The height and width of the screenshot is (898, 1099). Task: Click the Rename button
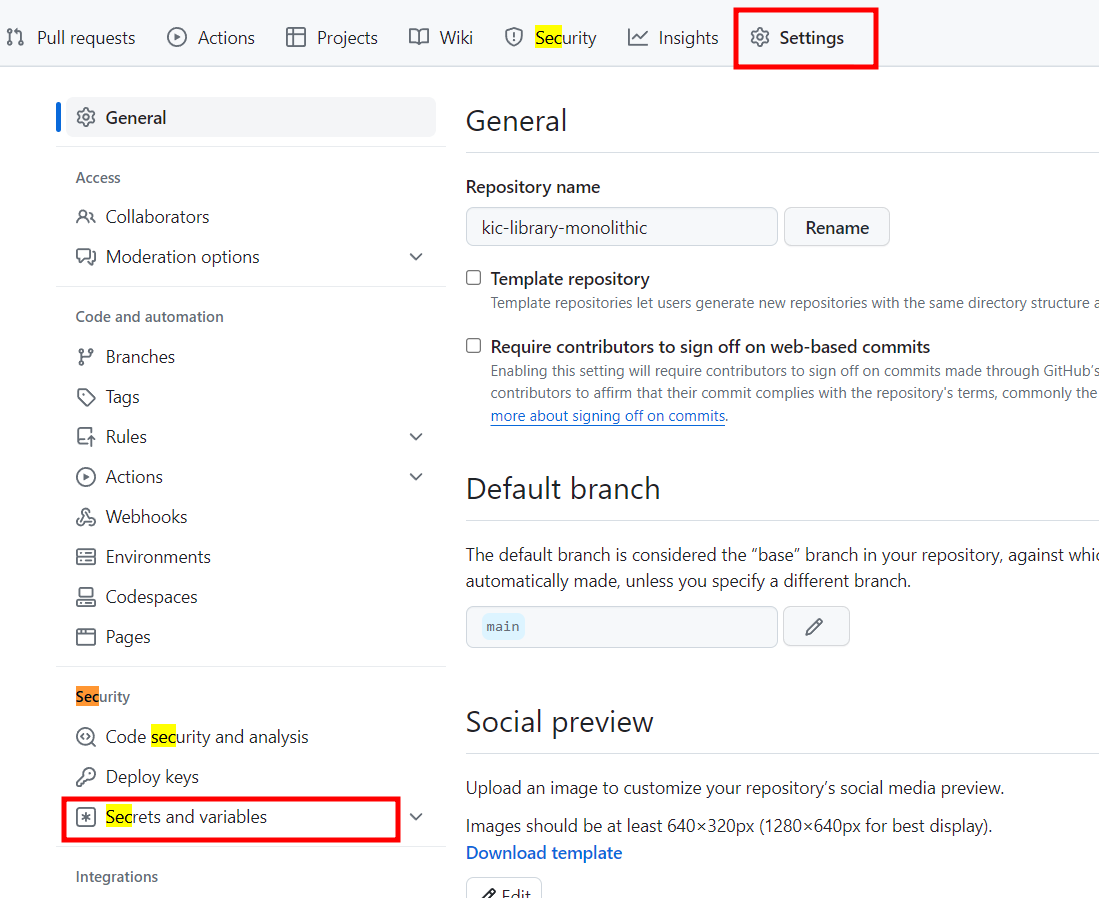click(837, 227)
